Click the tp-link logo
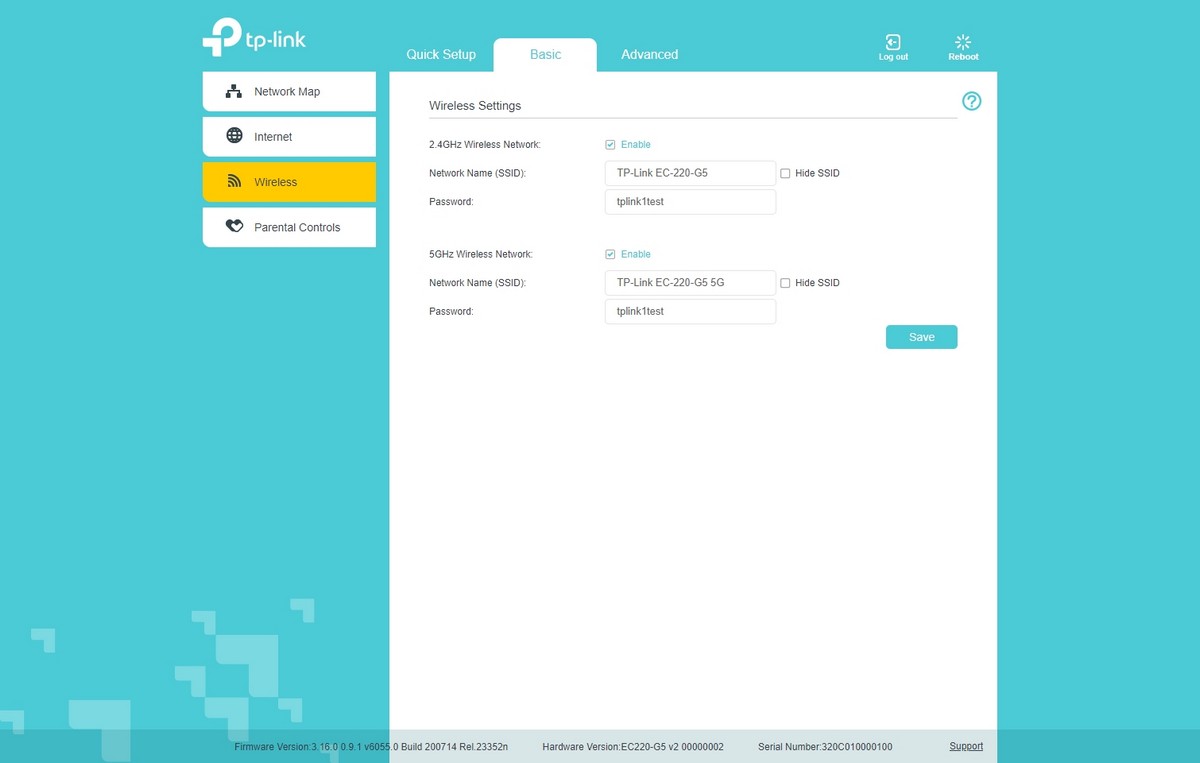Image resolution: width=1200 pixels, height=763 pixels. (254, 38)
